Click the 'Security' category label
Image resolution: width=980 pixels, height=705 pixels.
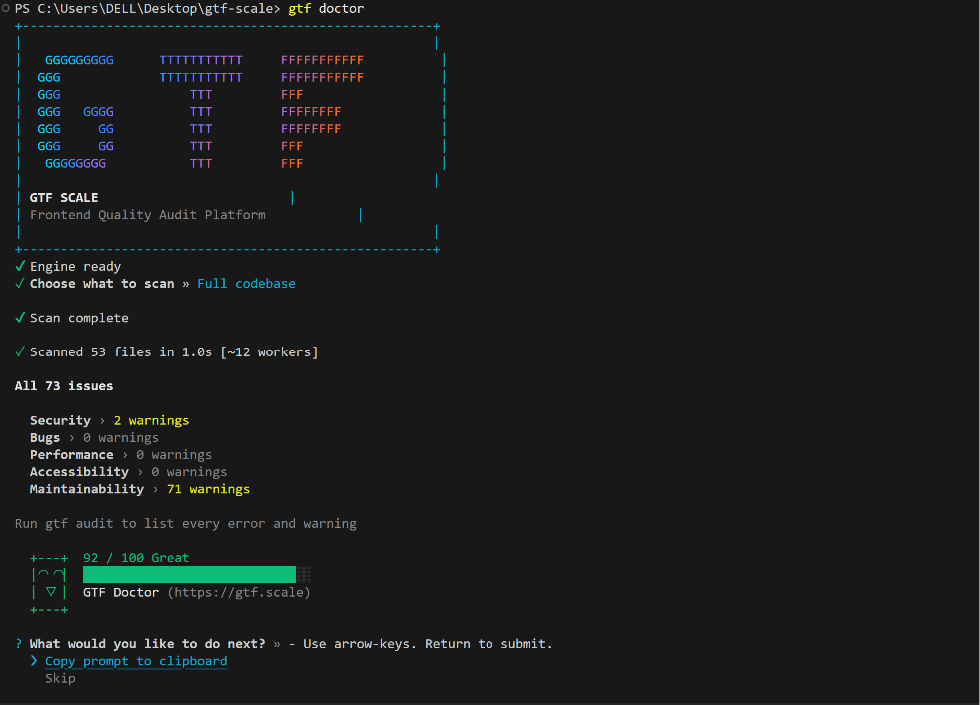pyautogui.click(x=60, y=420)
